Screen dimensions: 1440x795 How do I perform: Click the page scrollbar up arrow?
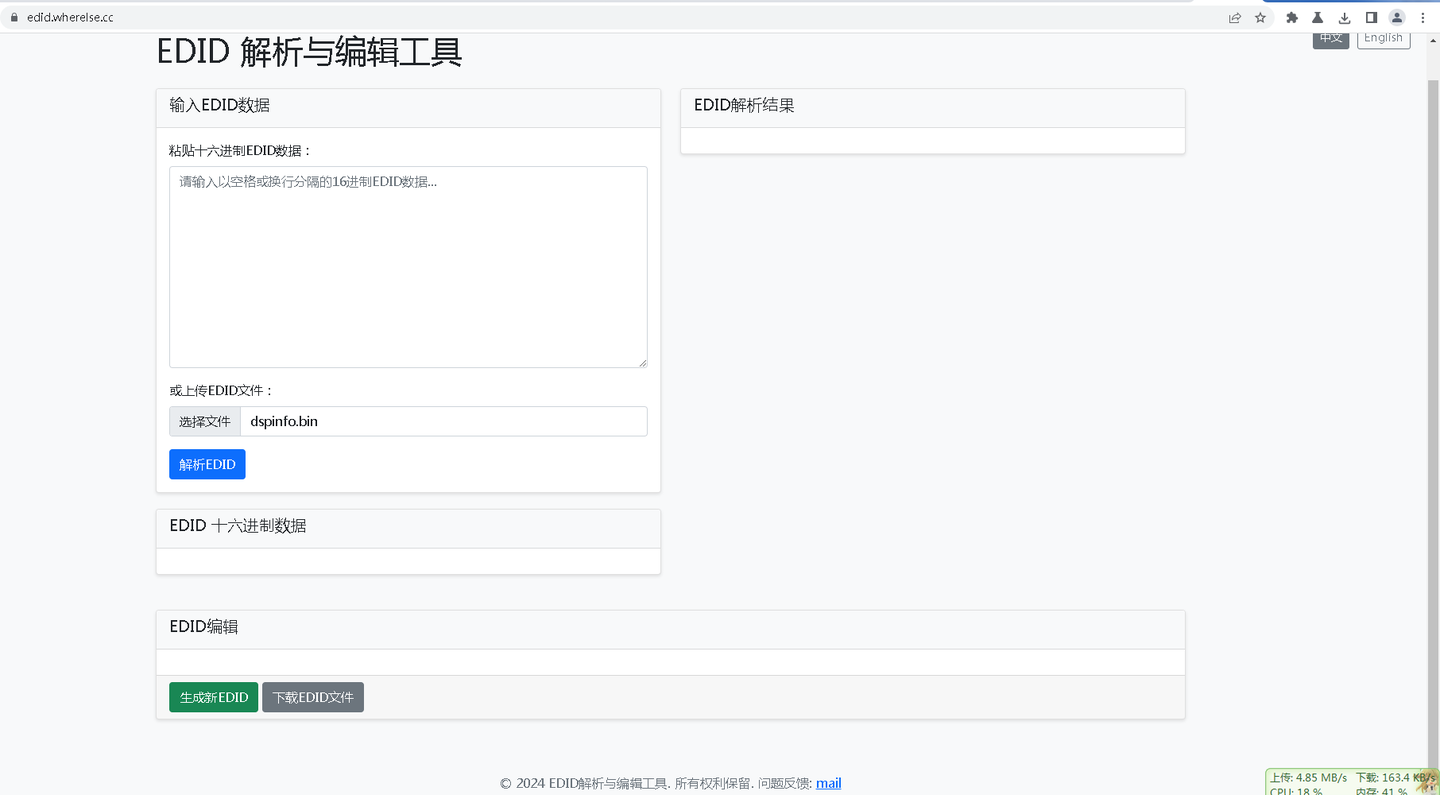point(1433,41)
